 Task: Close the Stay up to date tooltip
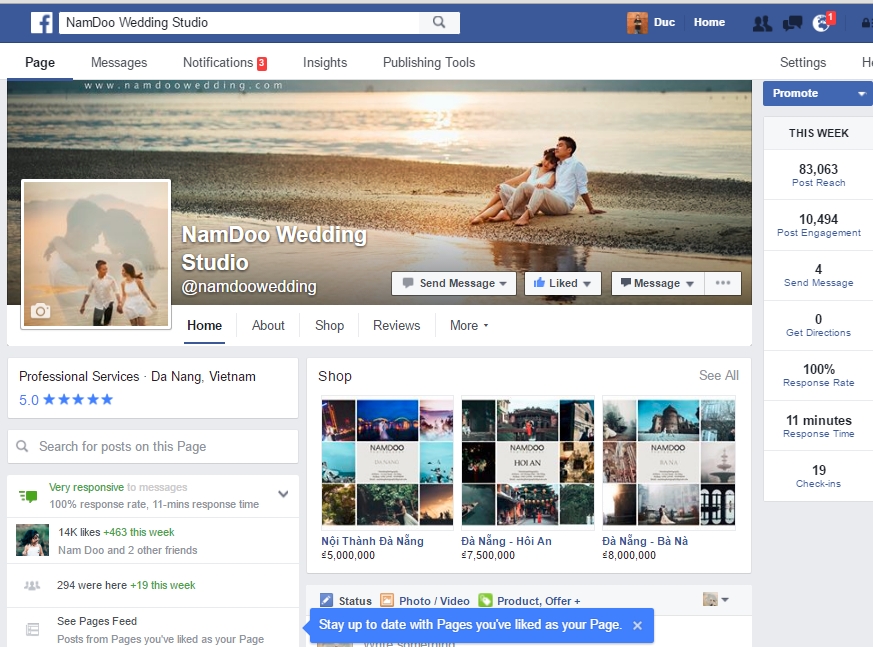(x=637, y=625)
